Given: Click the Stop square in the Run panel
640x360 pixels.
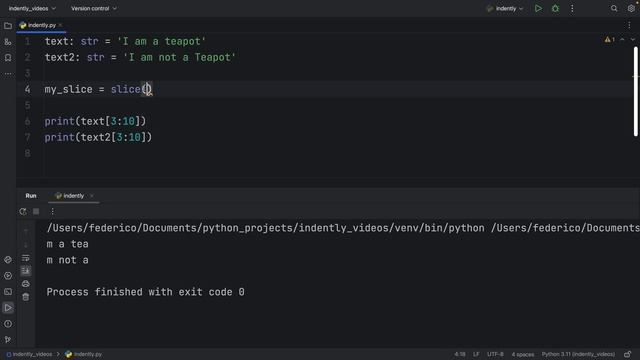Looking at the screenshot, I should pos(36,211).
